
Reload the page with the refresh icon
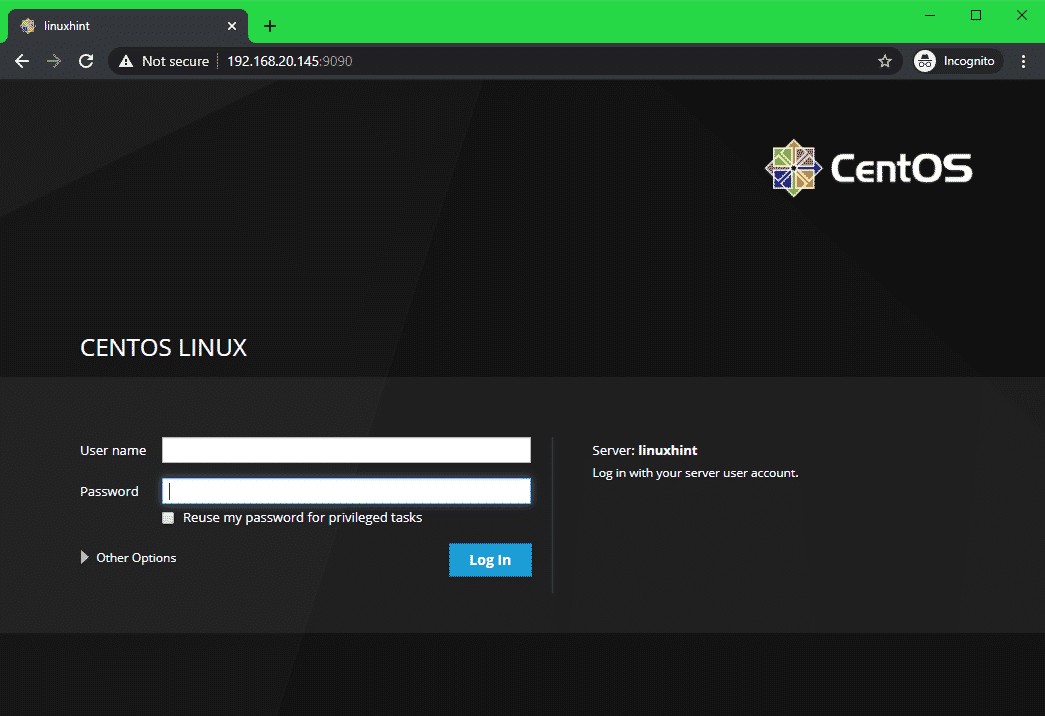[86, 61]
